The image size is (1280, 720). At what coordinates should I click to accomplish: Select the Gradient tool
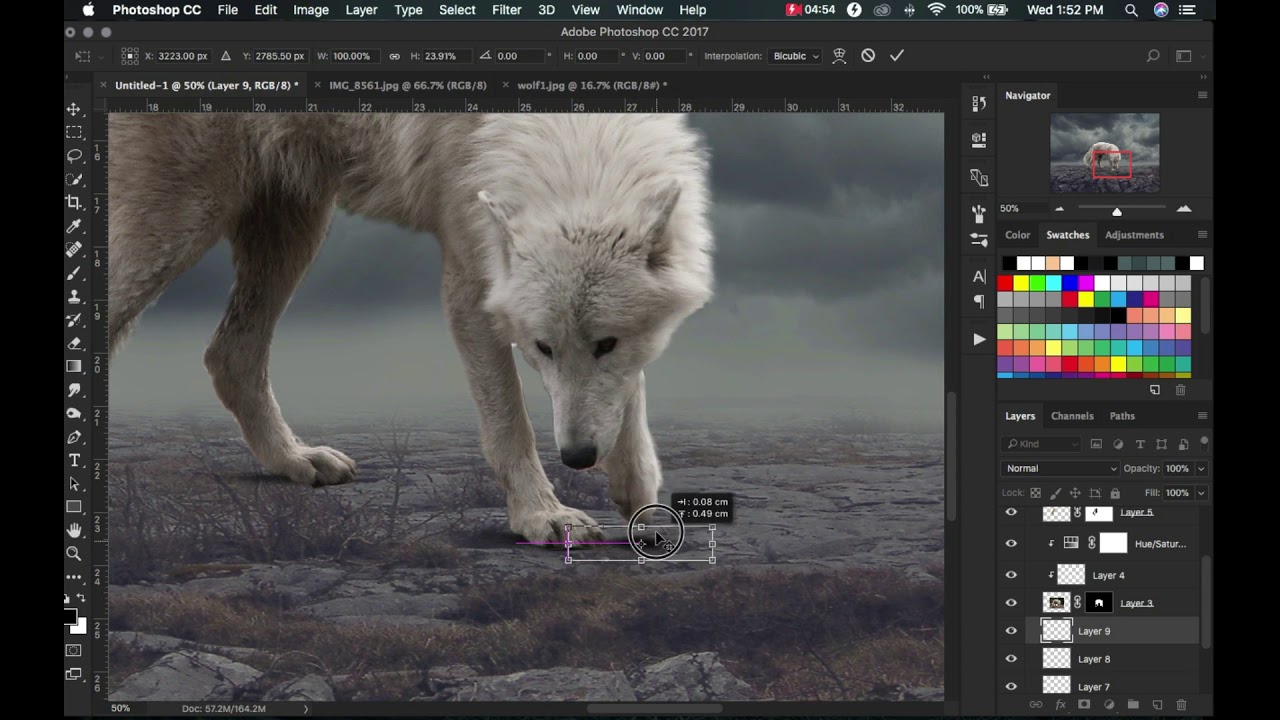click(x=74, y=366)
